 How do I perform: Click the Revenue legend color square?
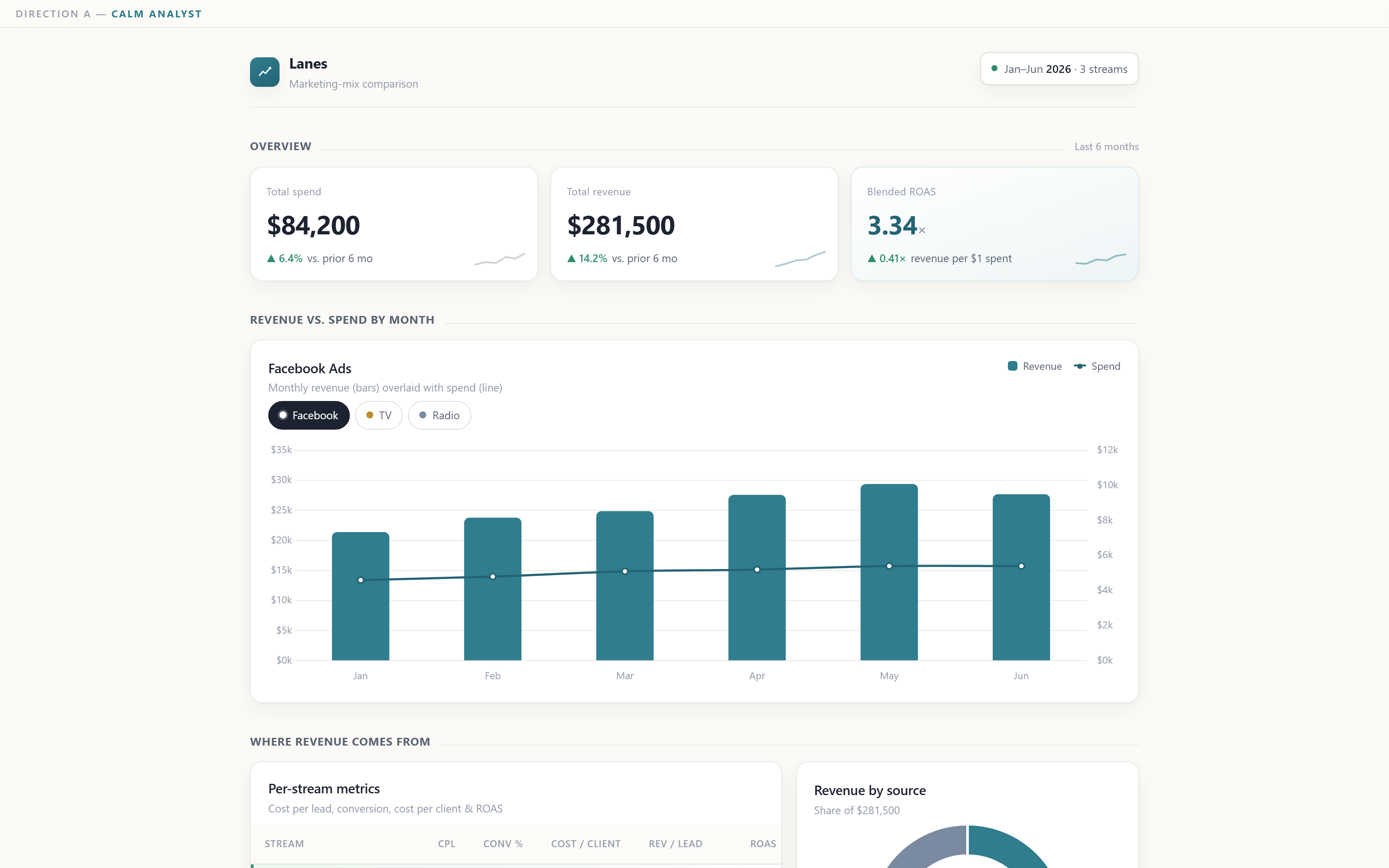click(1013, 366)
